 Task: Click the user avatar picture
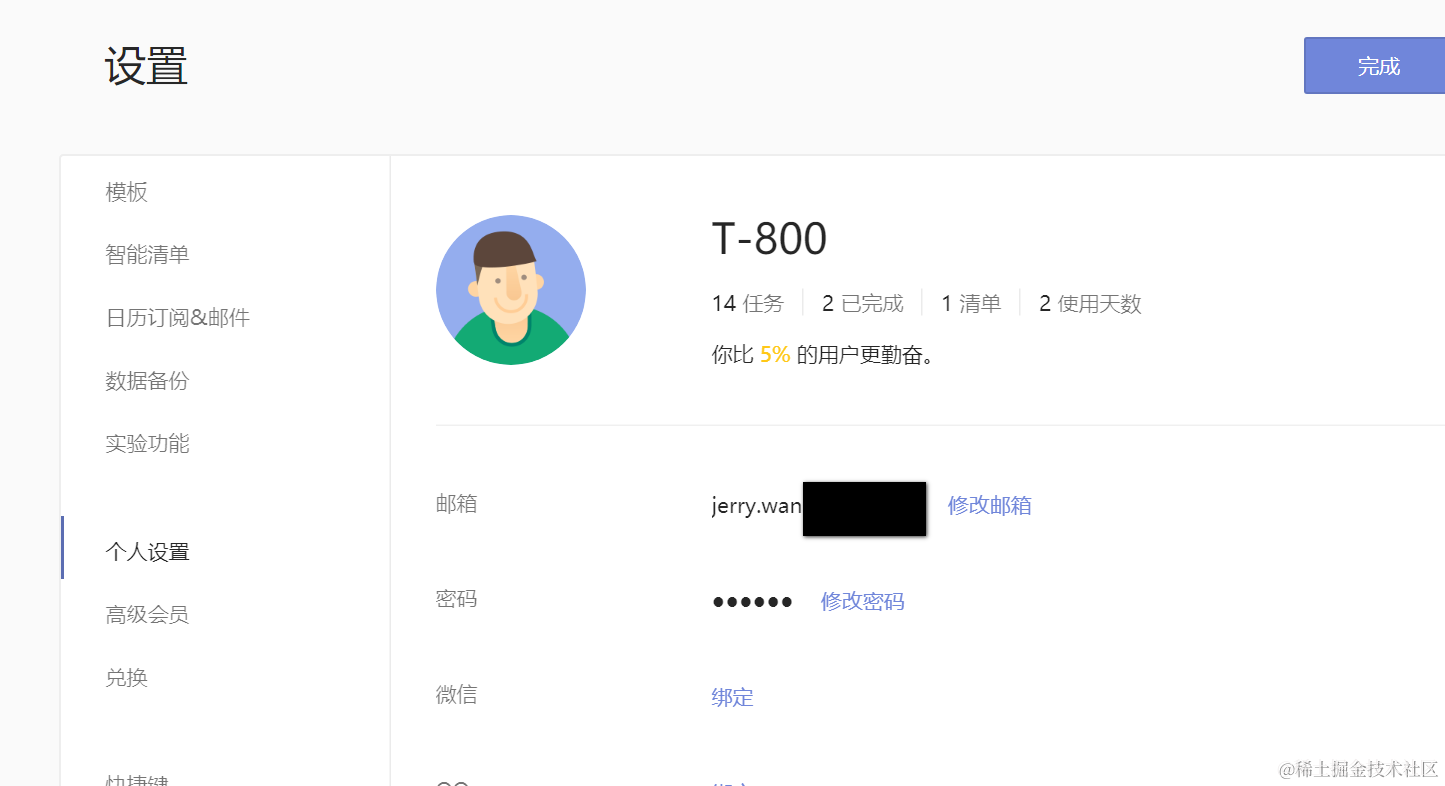pyautogui.click(x=511, y=290)
